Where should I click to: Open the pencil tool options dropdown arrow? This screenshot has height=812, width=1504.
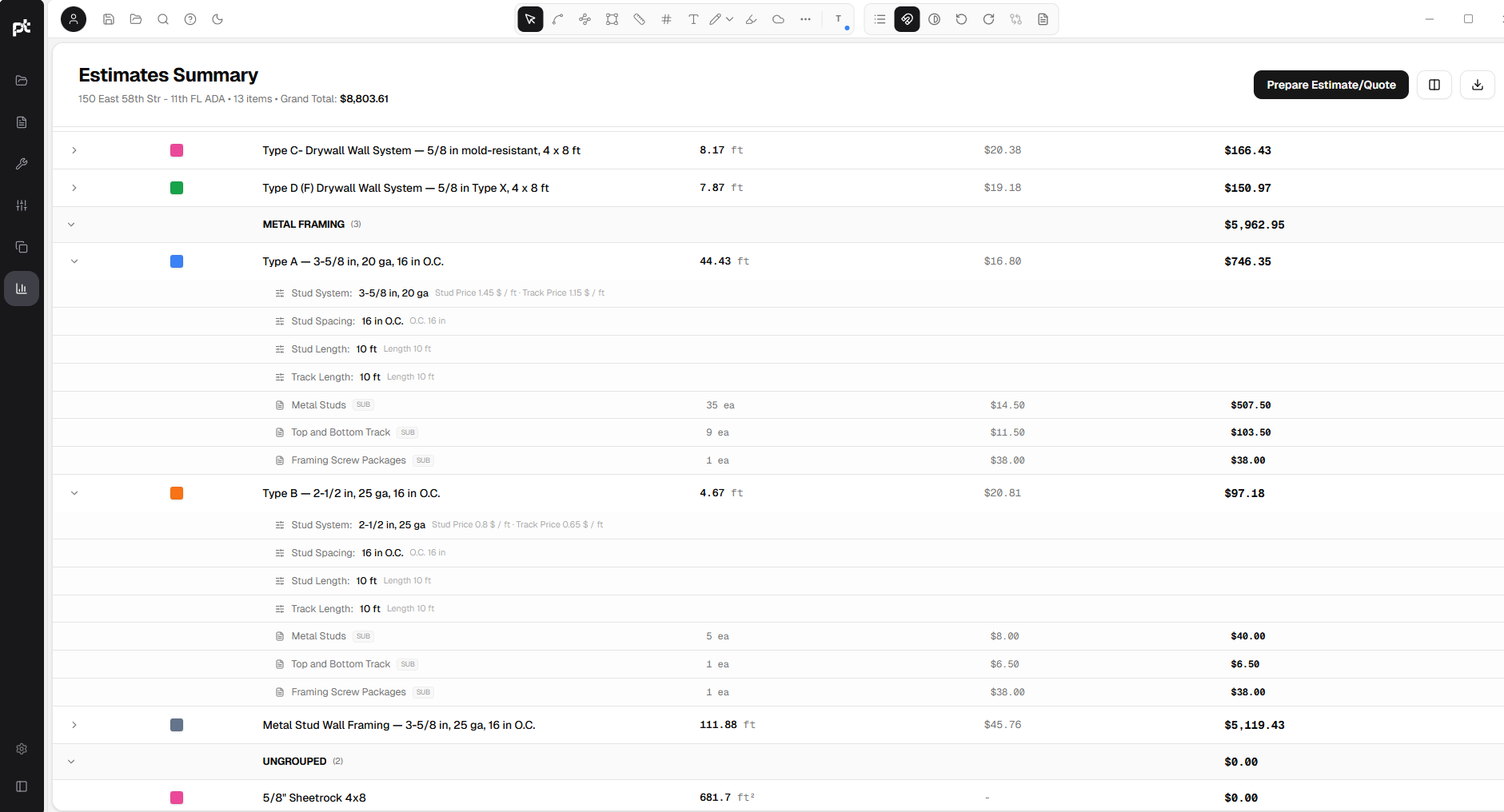point(730,19)
